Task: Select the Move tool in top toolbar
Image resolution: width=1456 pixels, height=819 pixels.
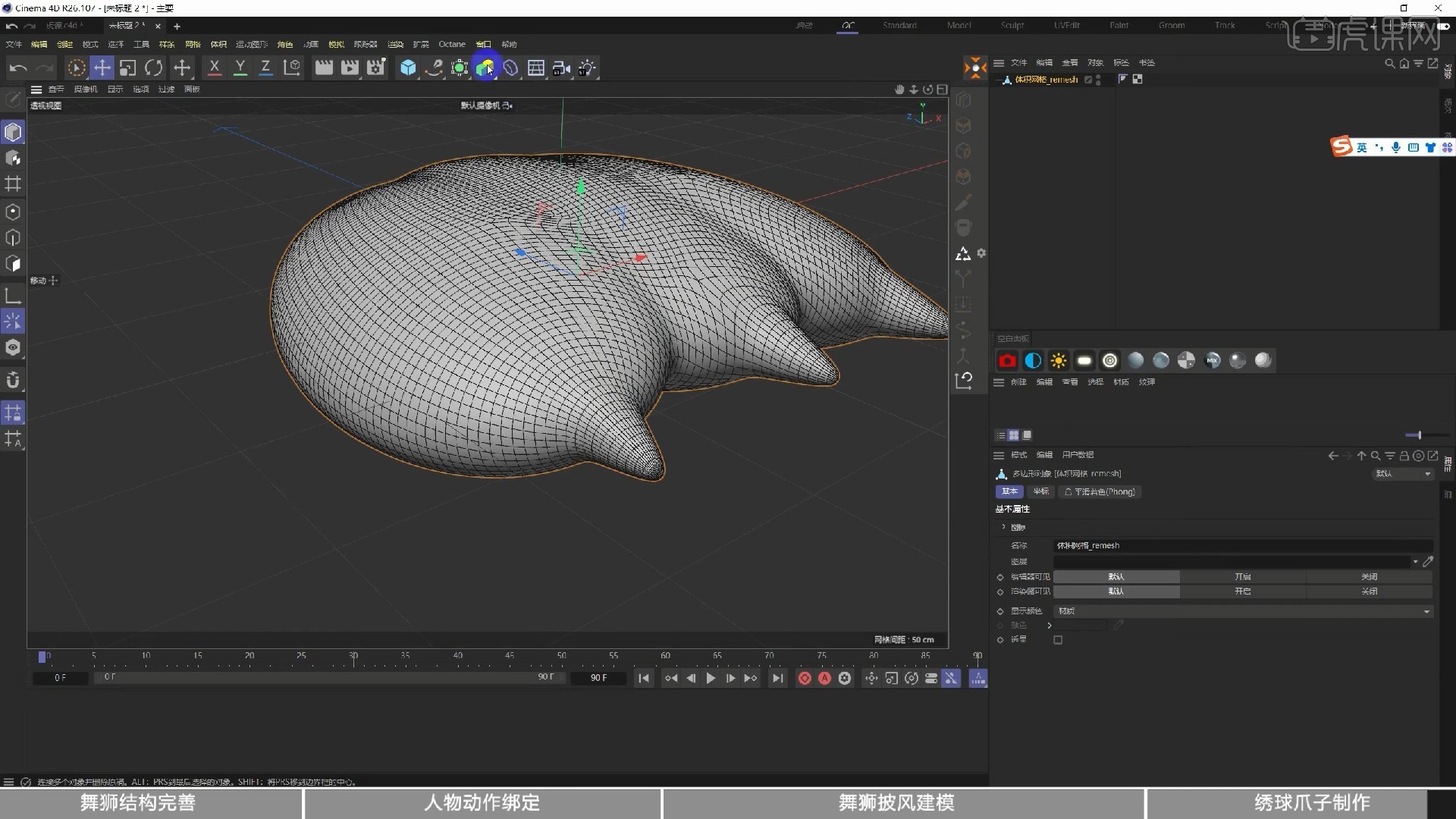Action: [102, 67]
